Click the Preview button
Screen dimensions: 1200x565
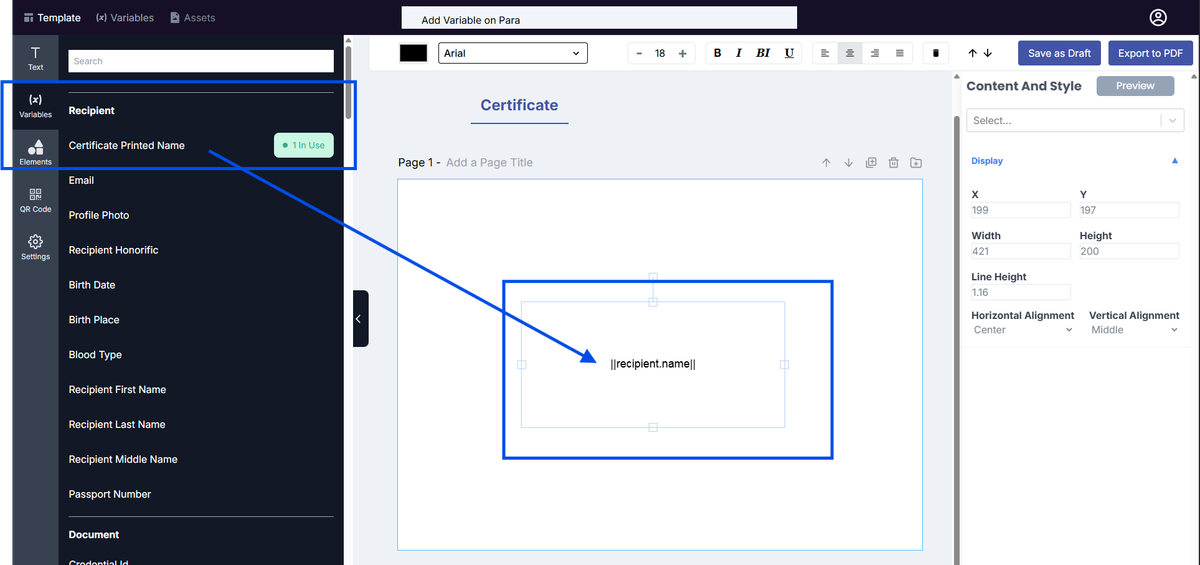coord(1135,86)
